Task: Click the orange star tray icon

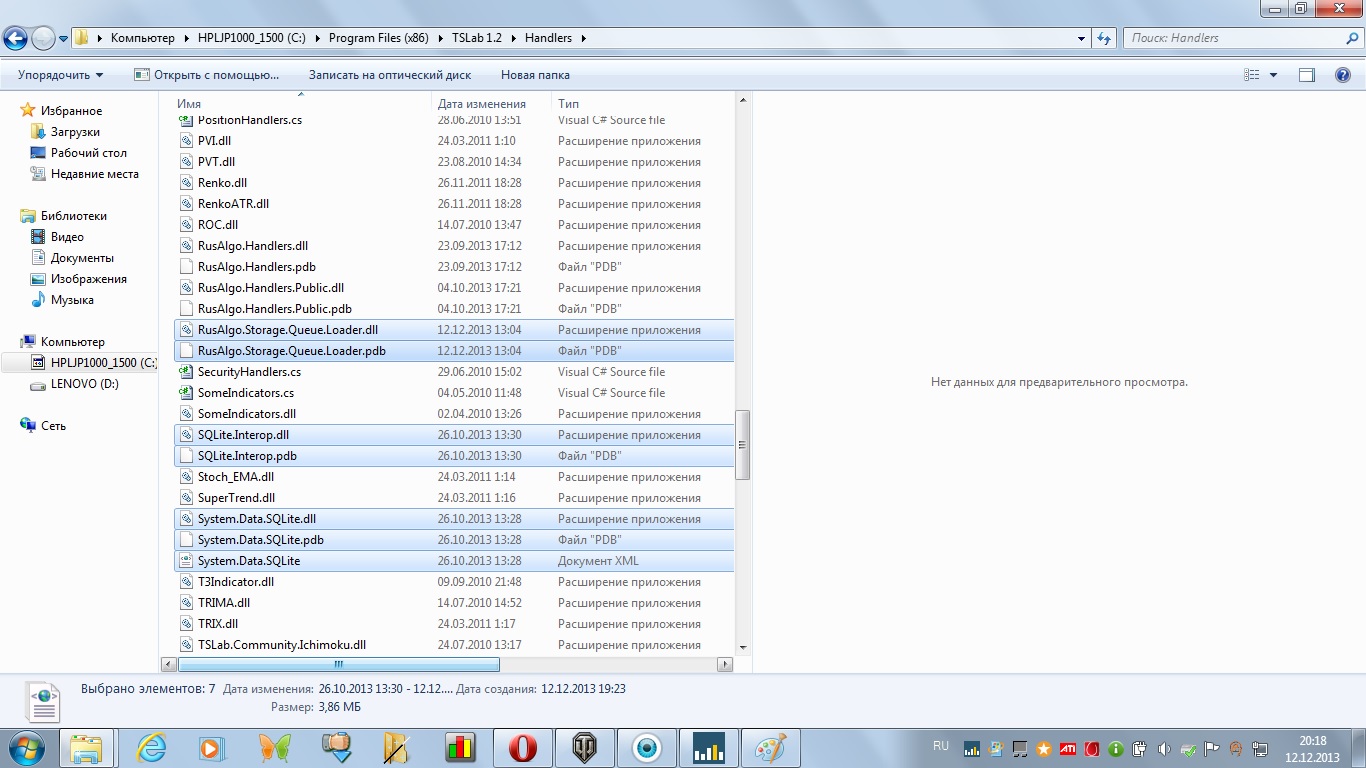Action: coord(1044,749)
